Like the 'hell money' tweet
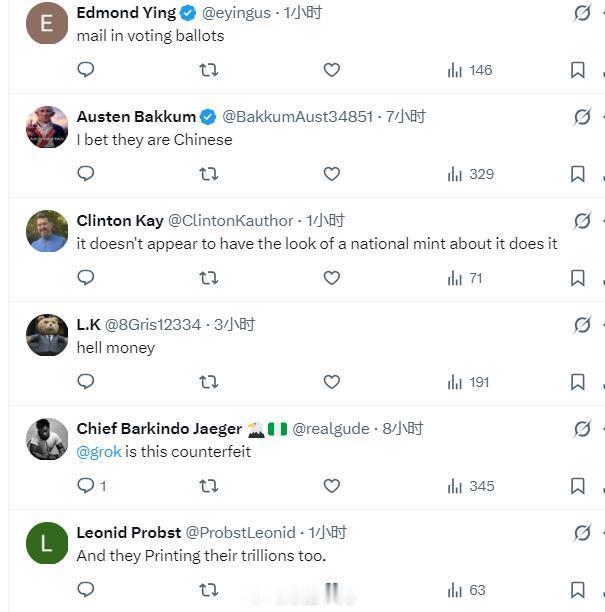The width and height of the screenshot is (605, 612). point(331,382)
